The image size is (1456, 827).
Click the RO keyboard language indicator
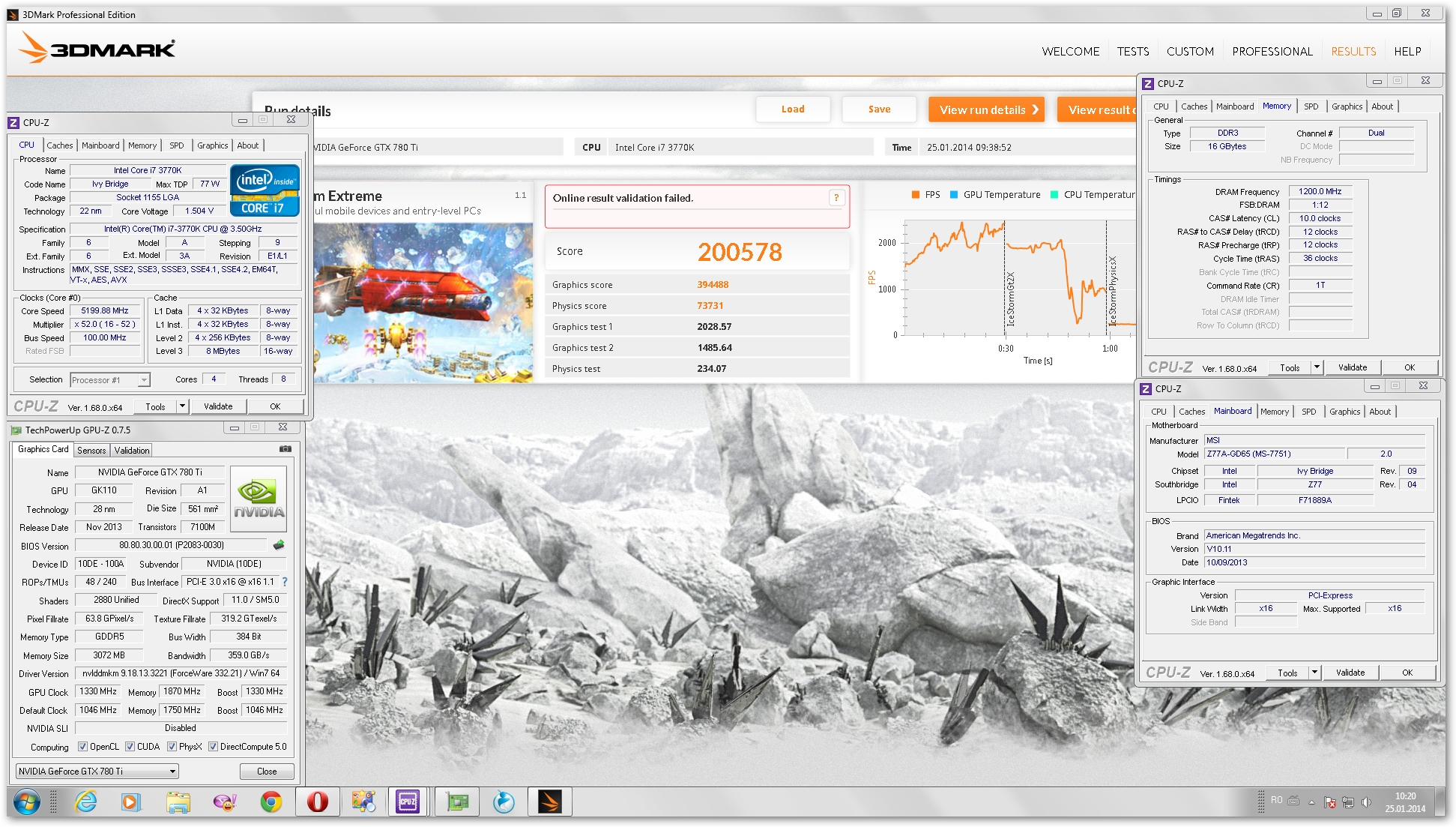(1276, 800)
